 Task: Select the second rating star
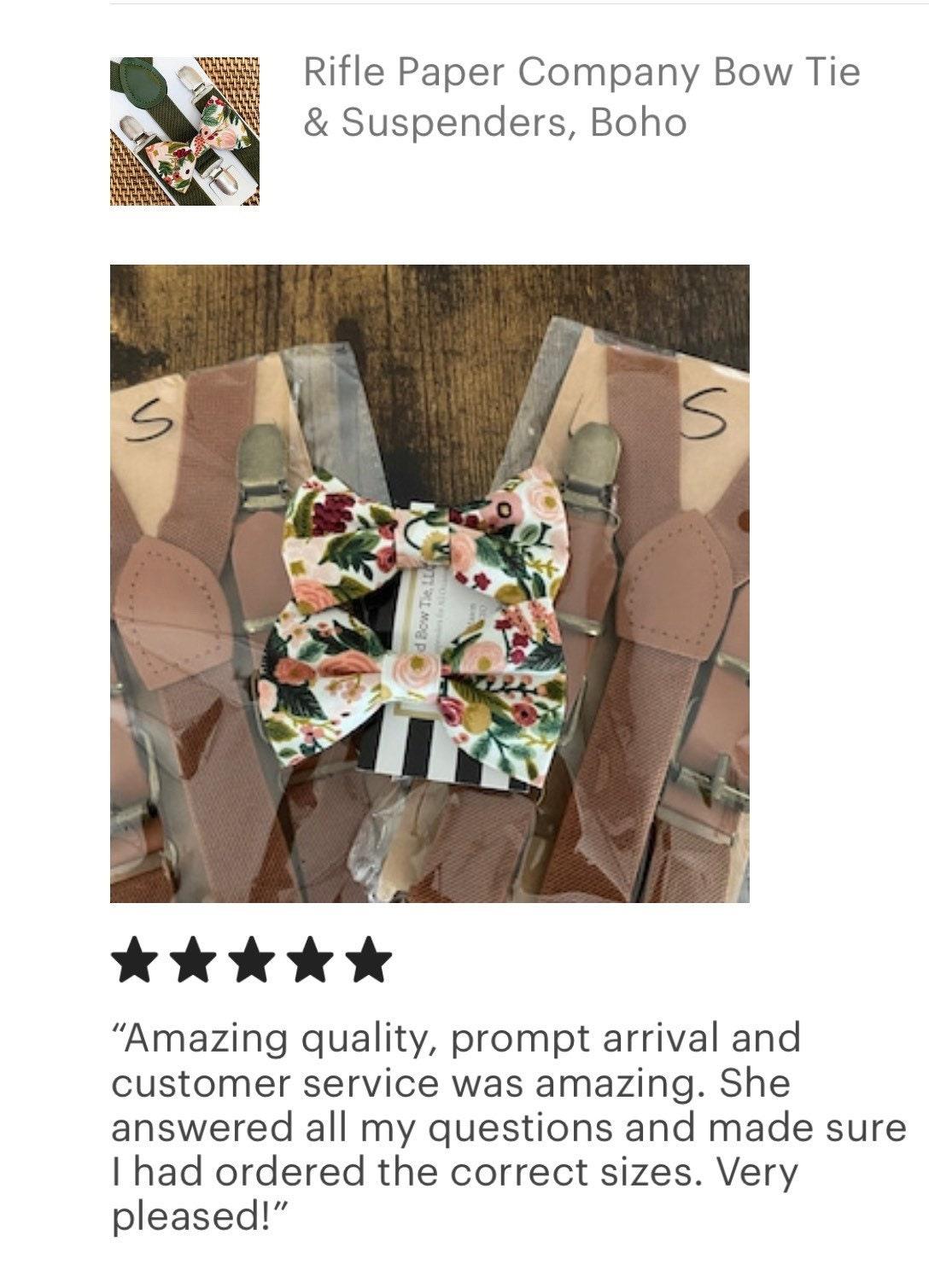194,961
